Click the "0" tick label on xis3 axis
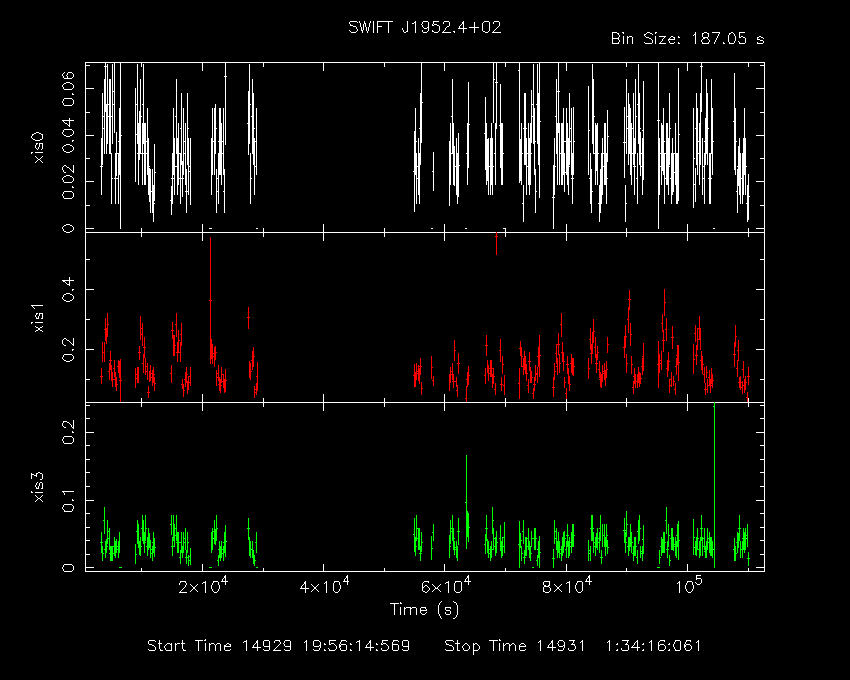Image resolution: width=850 pixels, height=680 pixels. pyautogui.click(x=68, y=568)
